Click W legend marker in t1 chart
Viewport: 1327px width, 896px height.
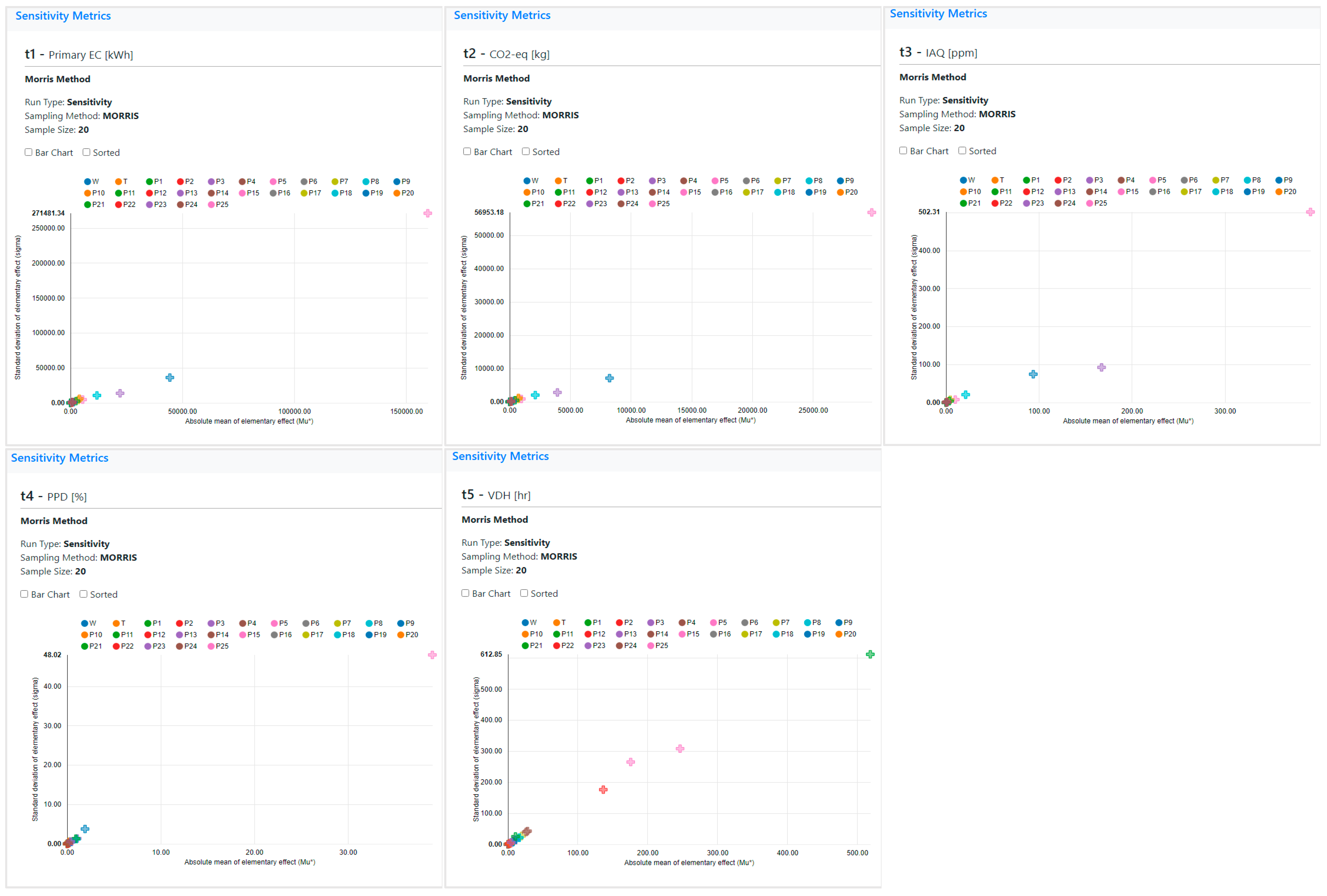(87, 182)
